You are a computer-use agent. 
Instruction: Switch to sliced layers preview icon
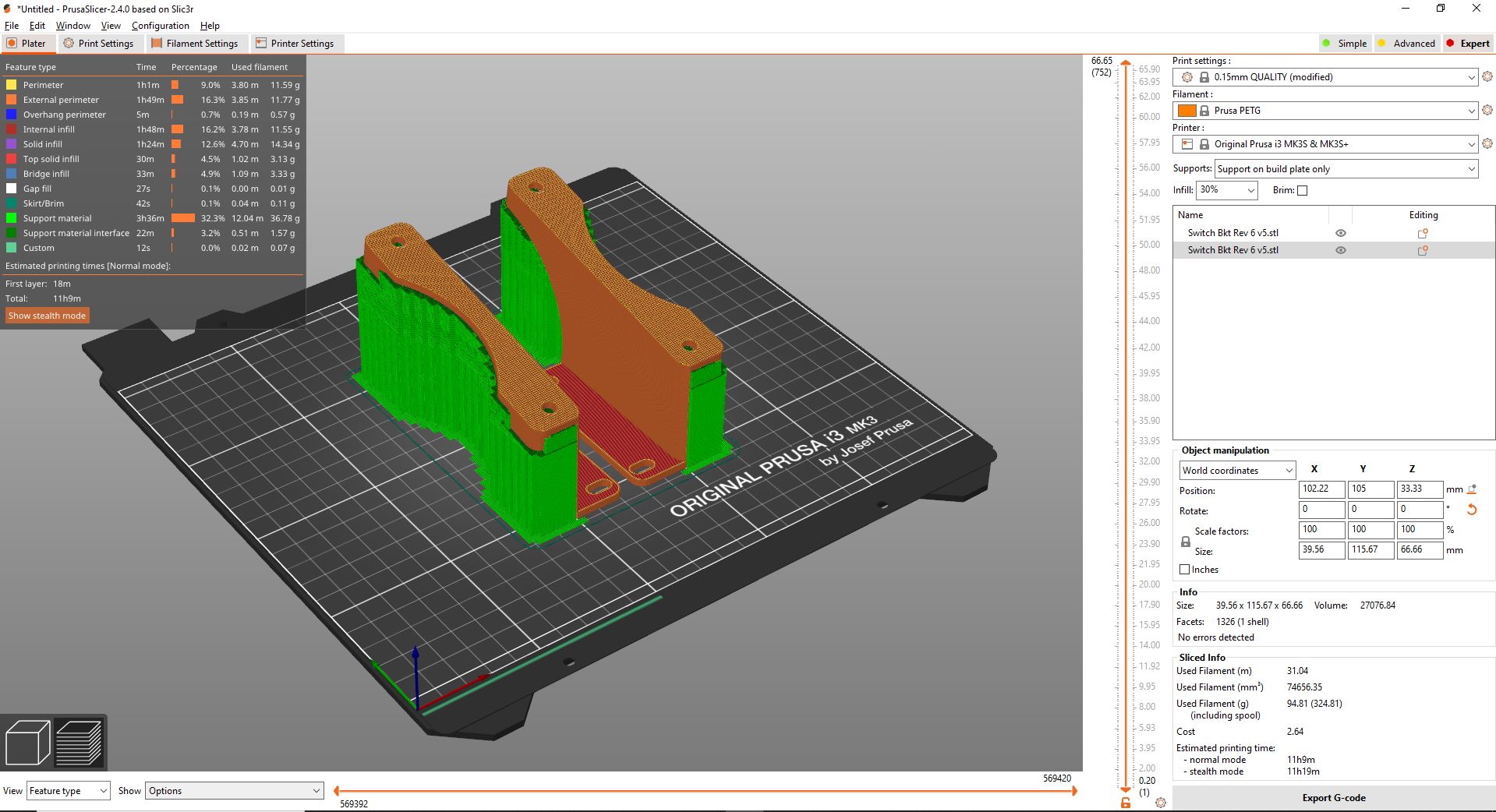coord(80,742)
